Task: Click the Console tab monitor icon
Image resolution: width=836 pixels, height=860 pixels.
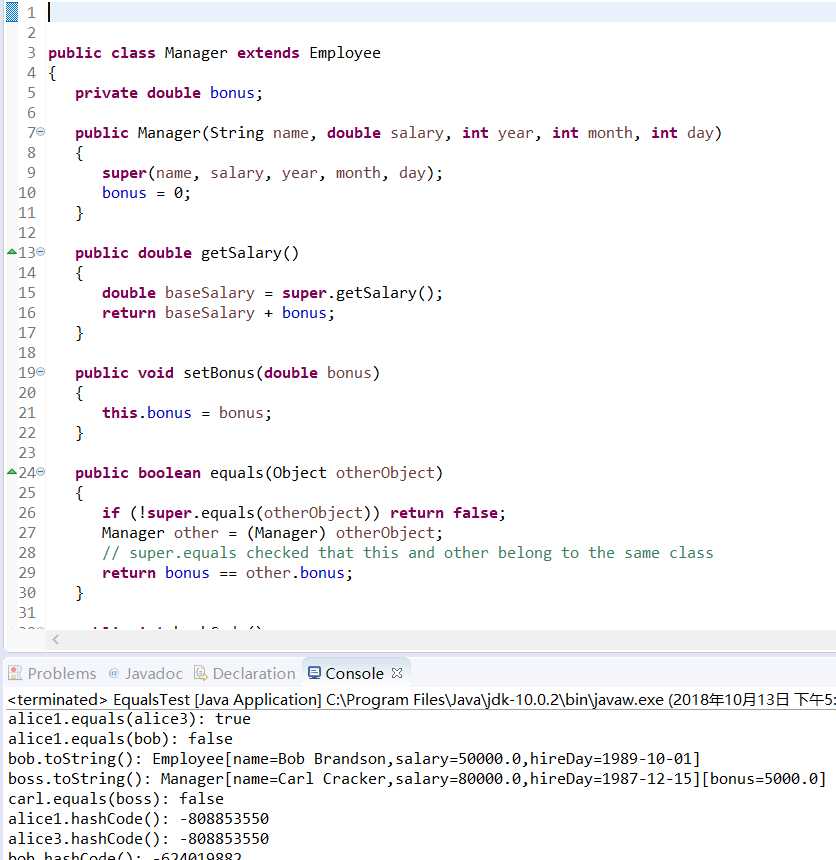Action: coord(314,673)
